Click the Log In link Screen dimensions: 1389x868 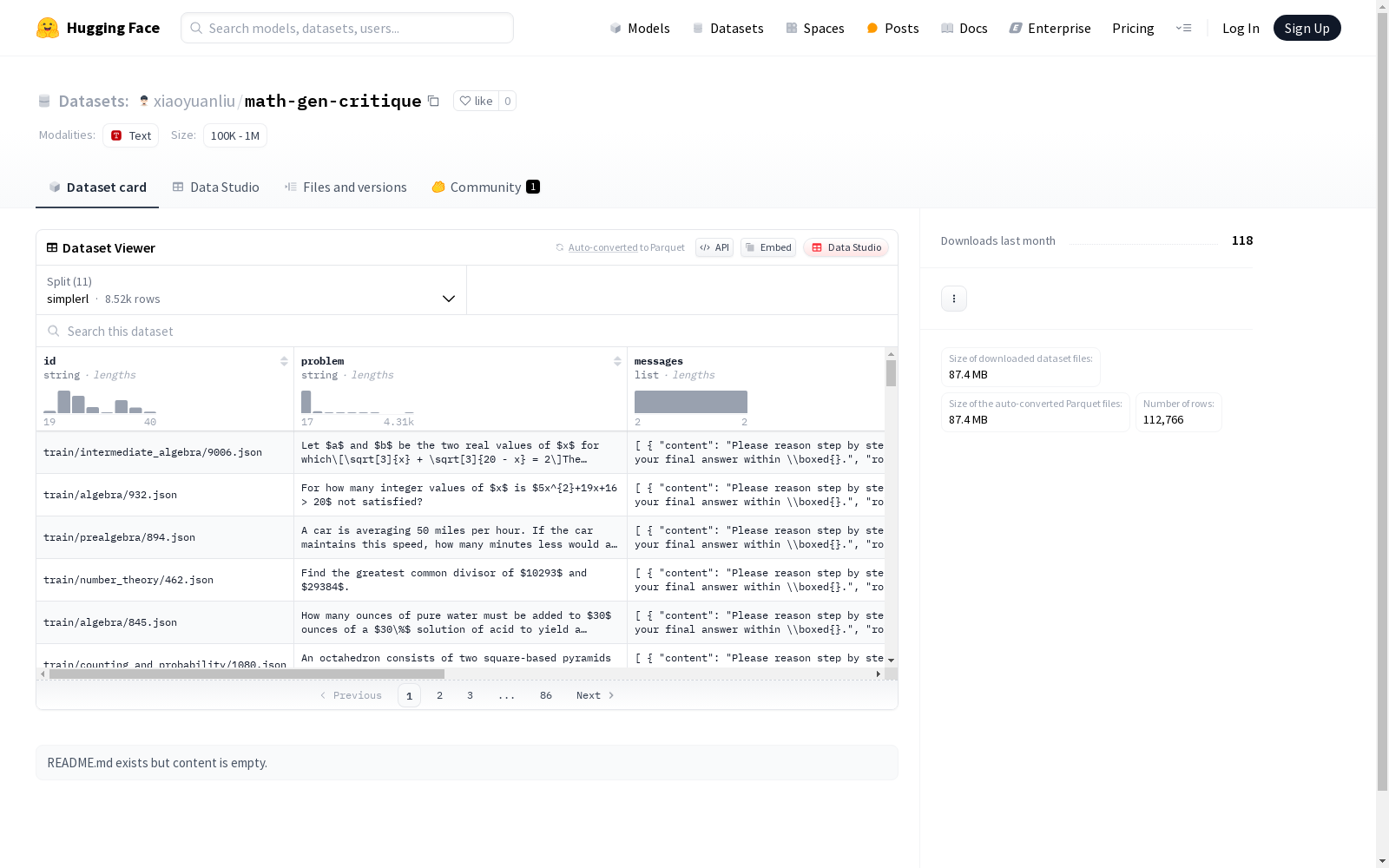pyautogui.click(x=1241, y=28)
